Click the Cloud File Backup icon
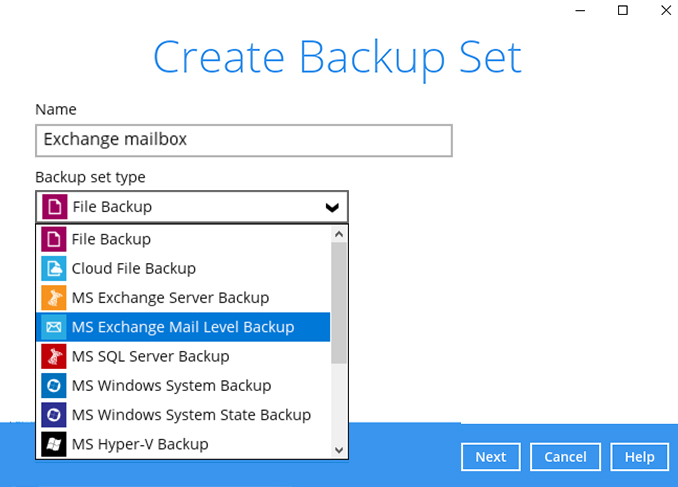Image resolution: width=678 pixels, height=487 pixels. [x=54, y=269]
